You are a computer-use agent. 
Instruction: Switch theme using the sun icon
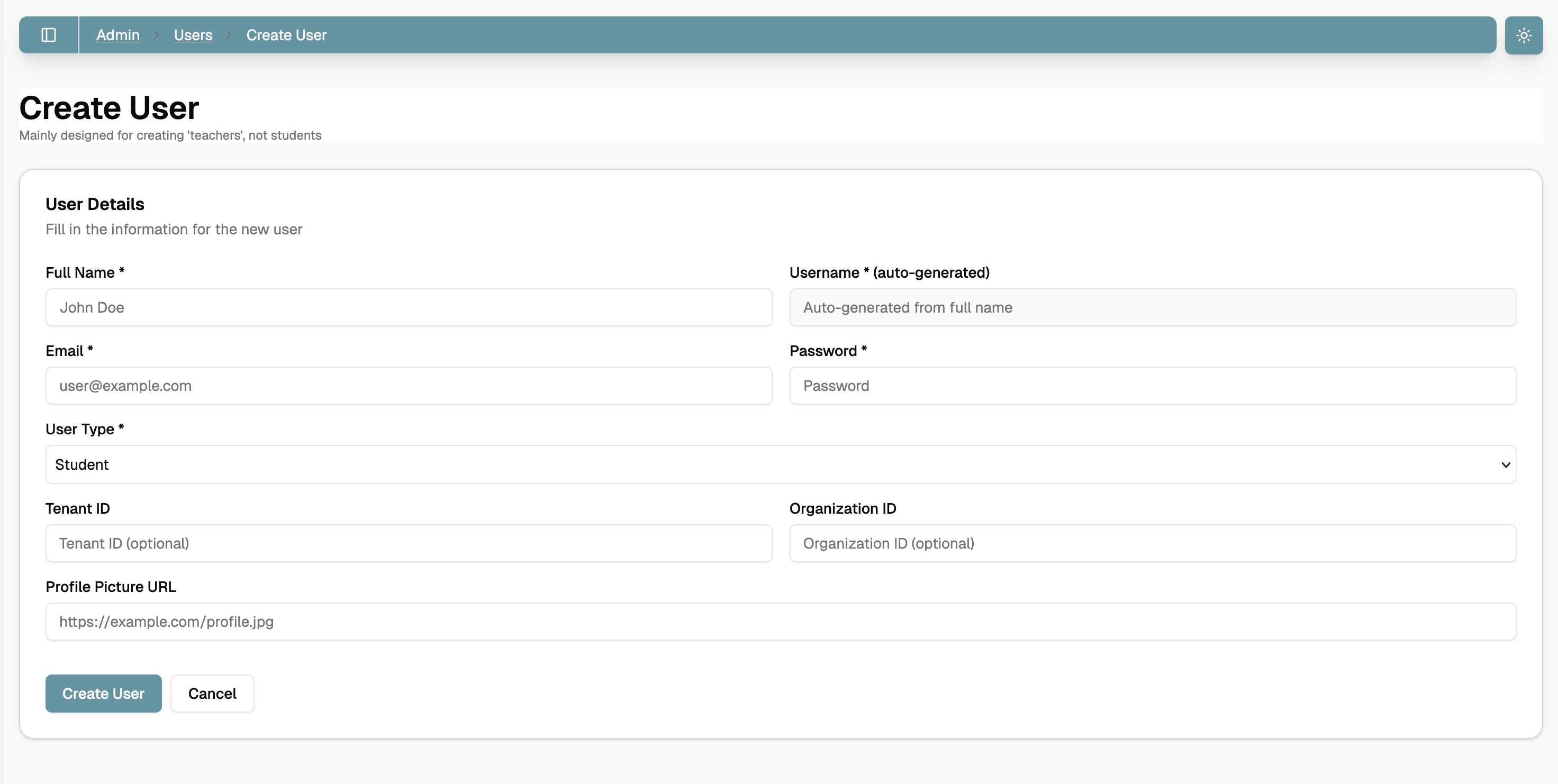click(1524, 34)
